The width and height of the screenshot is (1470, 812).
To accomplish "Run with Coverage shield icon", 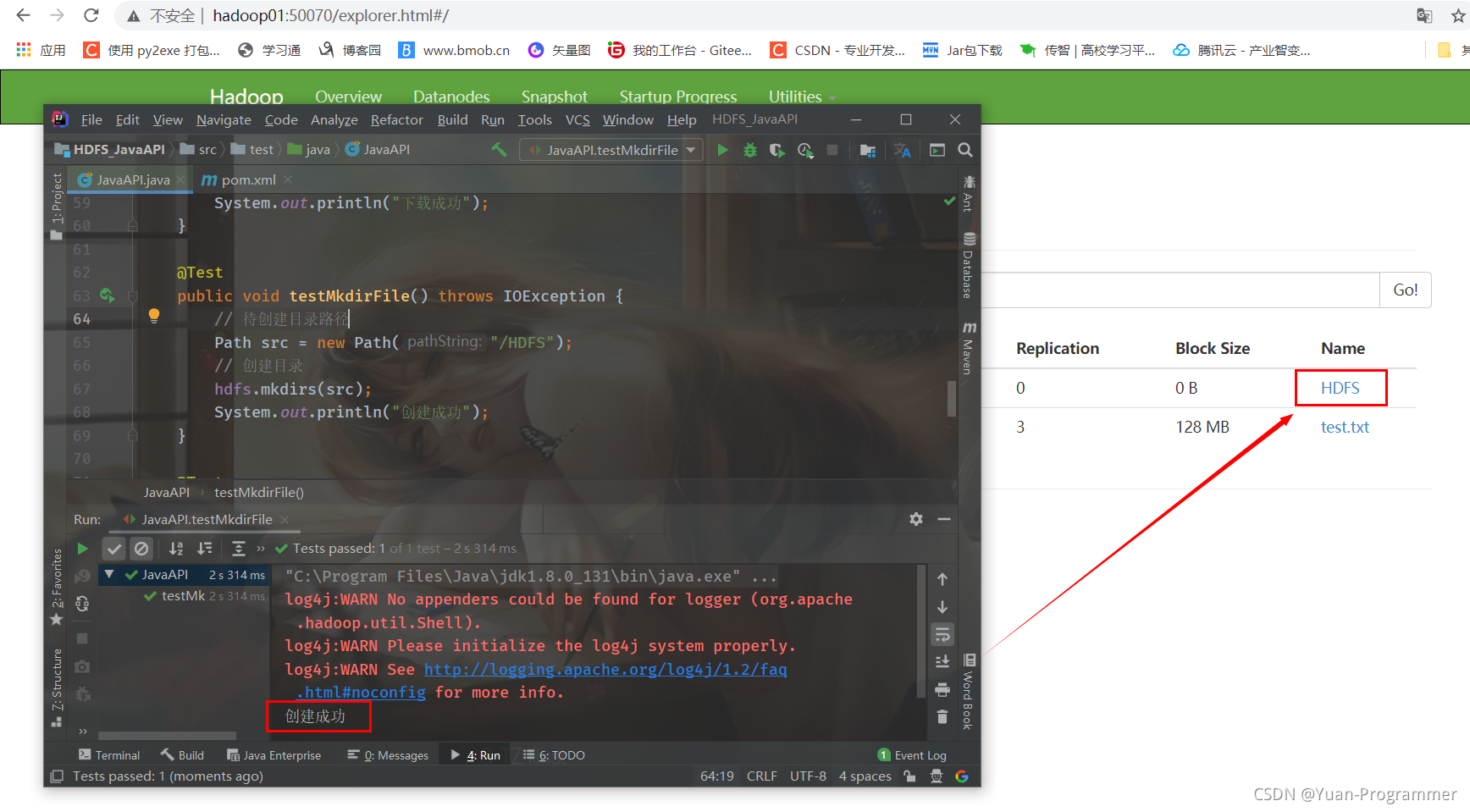I will coord(776,150).
